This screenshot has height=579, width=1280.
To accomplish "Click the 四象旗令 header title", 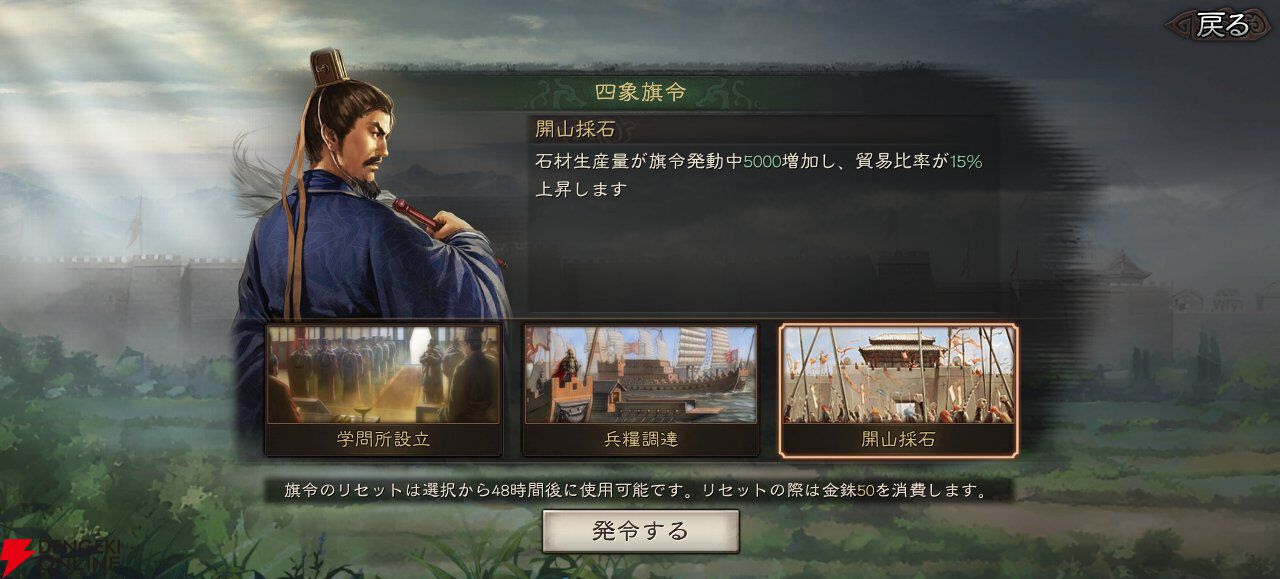I will click(640, 93).
